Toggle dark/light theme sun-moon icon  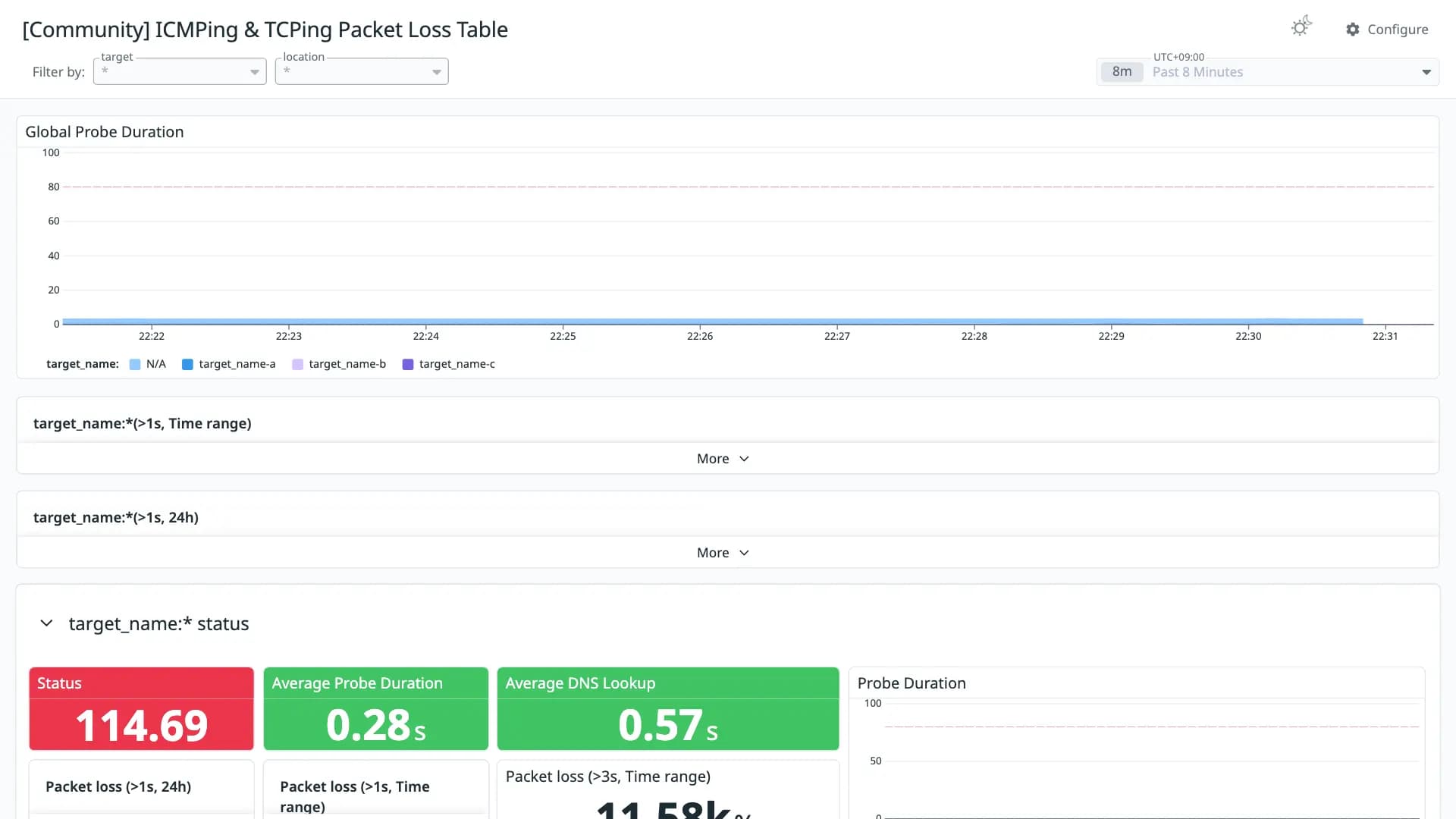click(x=1301, y=27)
